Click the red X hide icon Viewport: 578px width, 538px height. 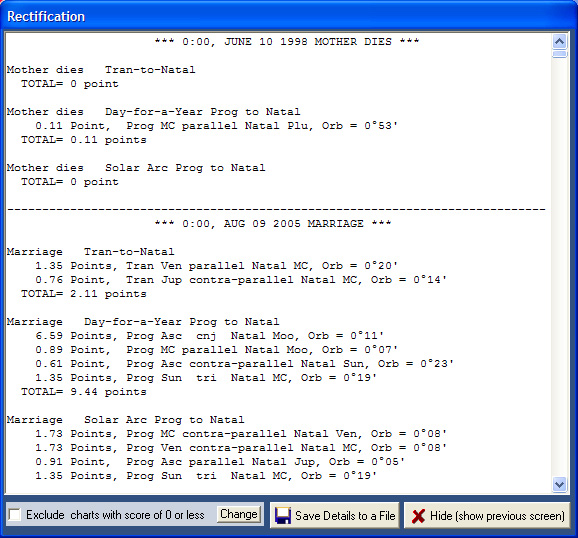[x=418, y=516]
